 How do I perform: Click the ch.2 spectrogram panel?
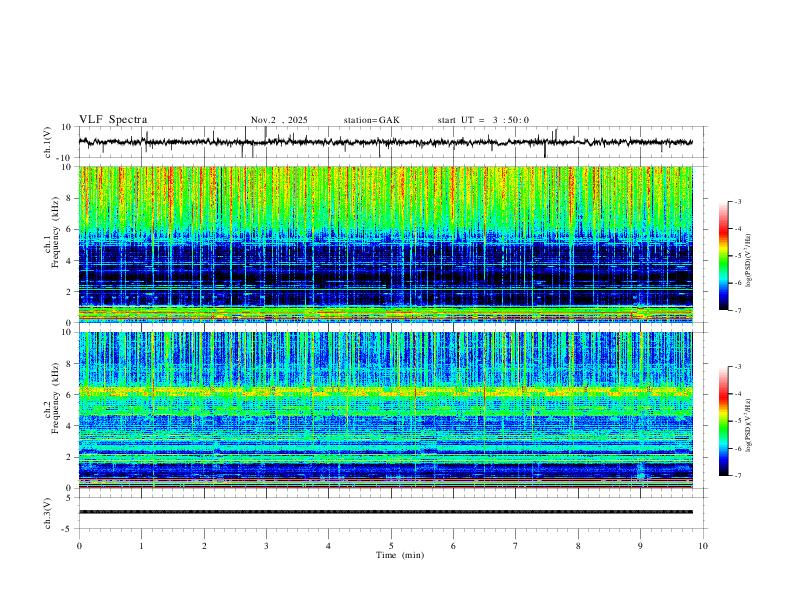(385, 410)
